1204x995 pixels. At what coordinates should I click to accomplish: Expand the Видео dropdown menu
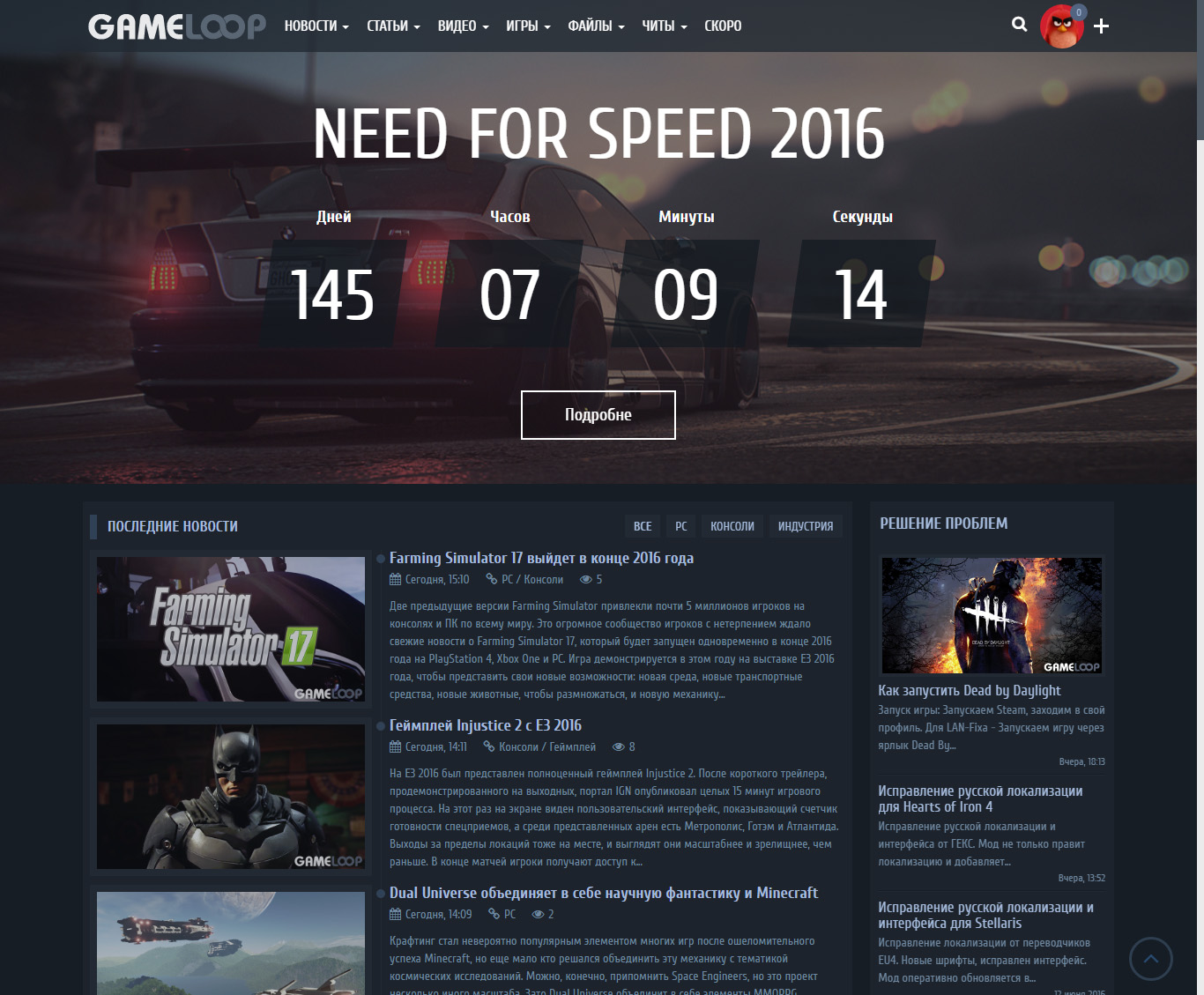coord(463,26)
